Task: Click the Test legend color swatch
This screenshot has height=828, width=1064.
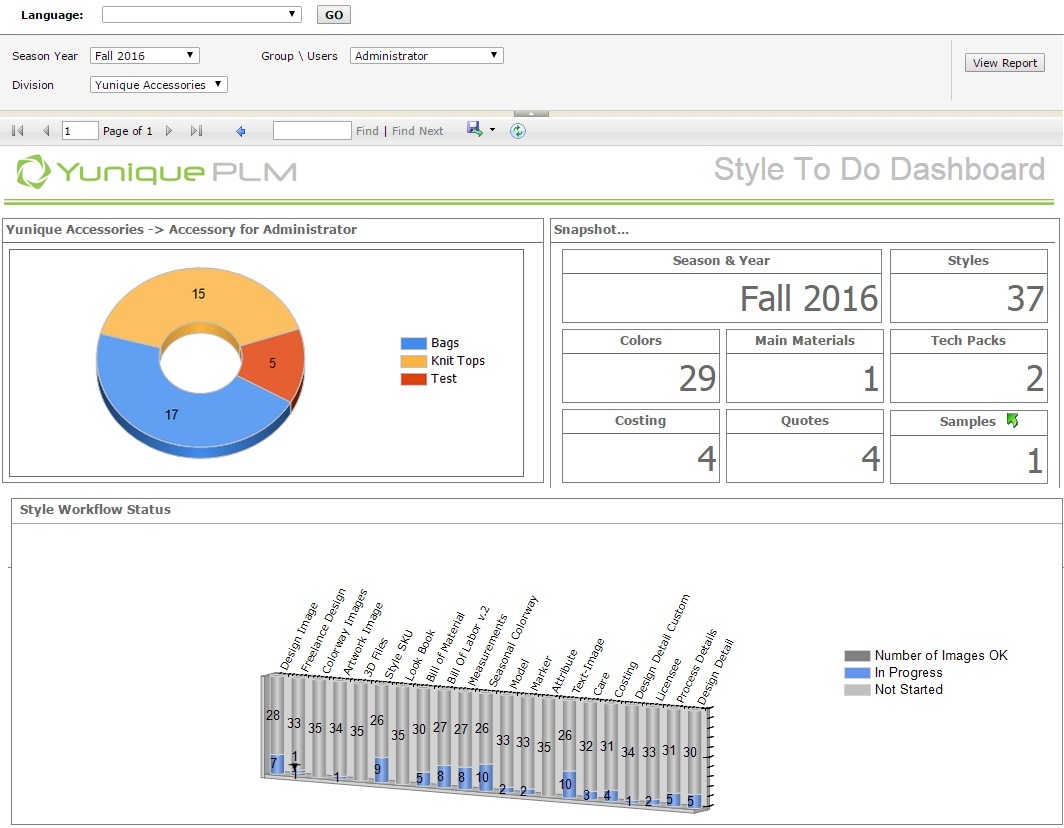Action: 413,379
